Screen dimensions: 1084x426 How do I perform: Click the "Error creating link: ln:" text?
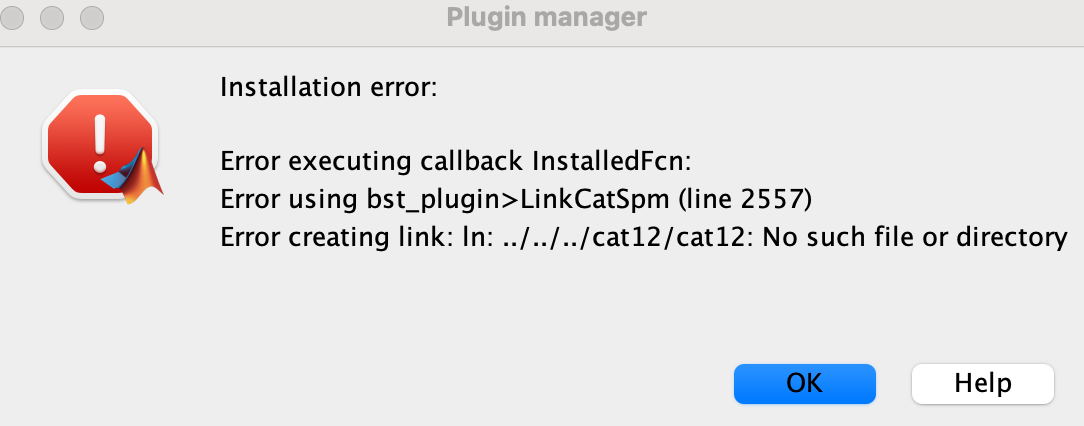[x=355, y=237]
